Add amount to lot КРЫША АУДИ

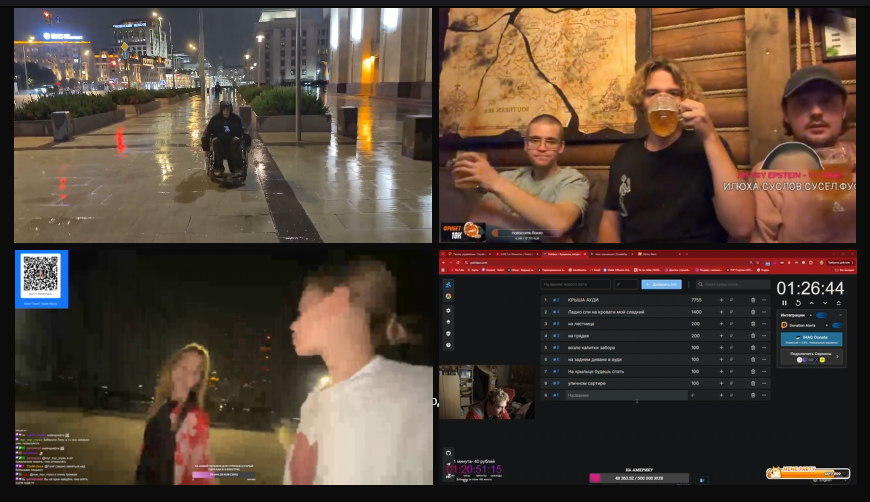(721, 300)
